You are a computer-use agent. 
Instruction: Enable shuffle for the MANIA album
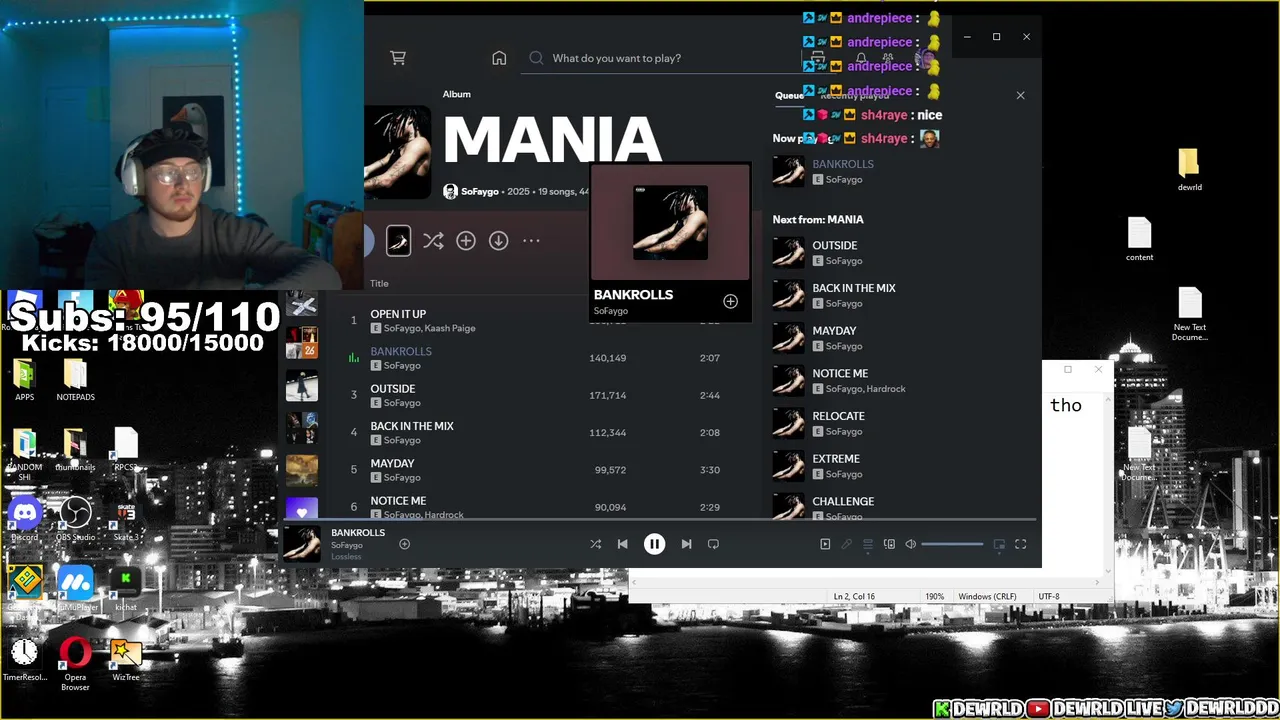433,241
